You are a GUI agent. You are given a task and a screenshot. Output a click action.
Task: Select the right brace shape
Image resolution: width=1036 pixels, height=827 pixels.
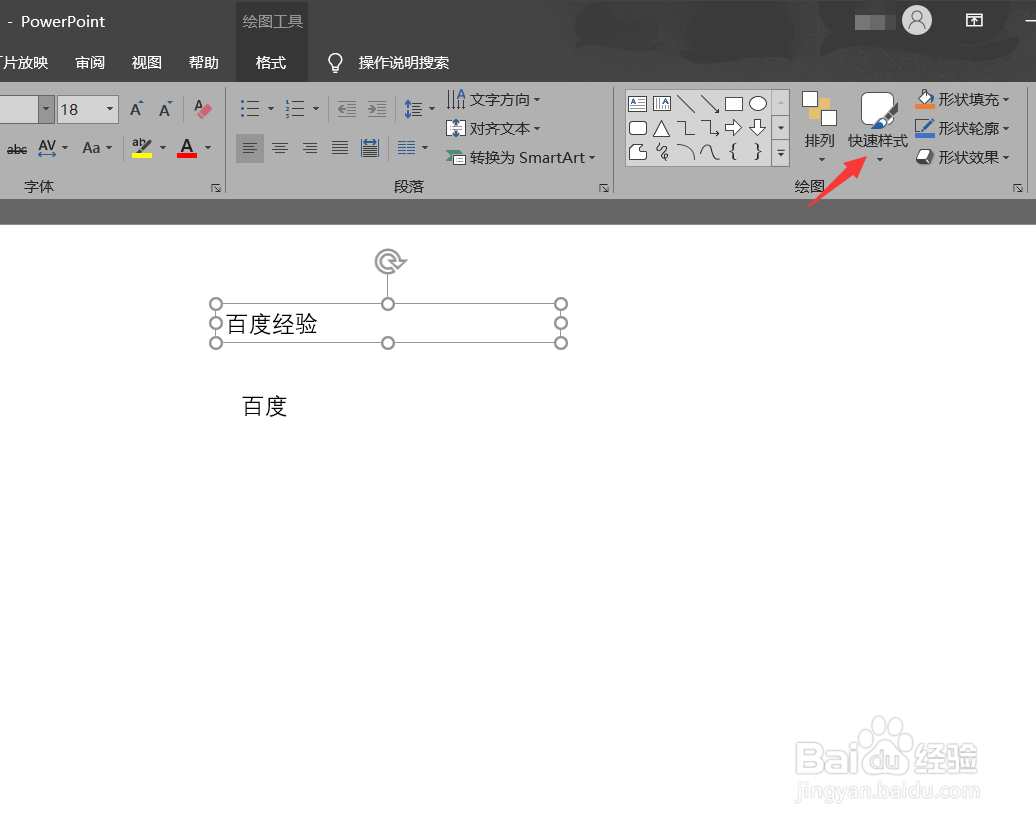click(758, 153)
